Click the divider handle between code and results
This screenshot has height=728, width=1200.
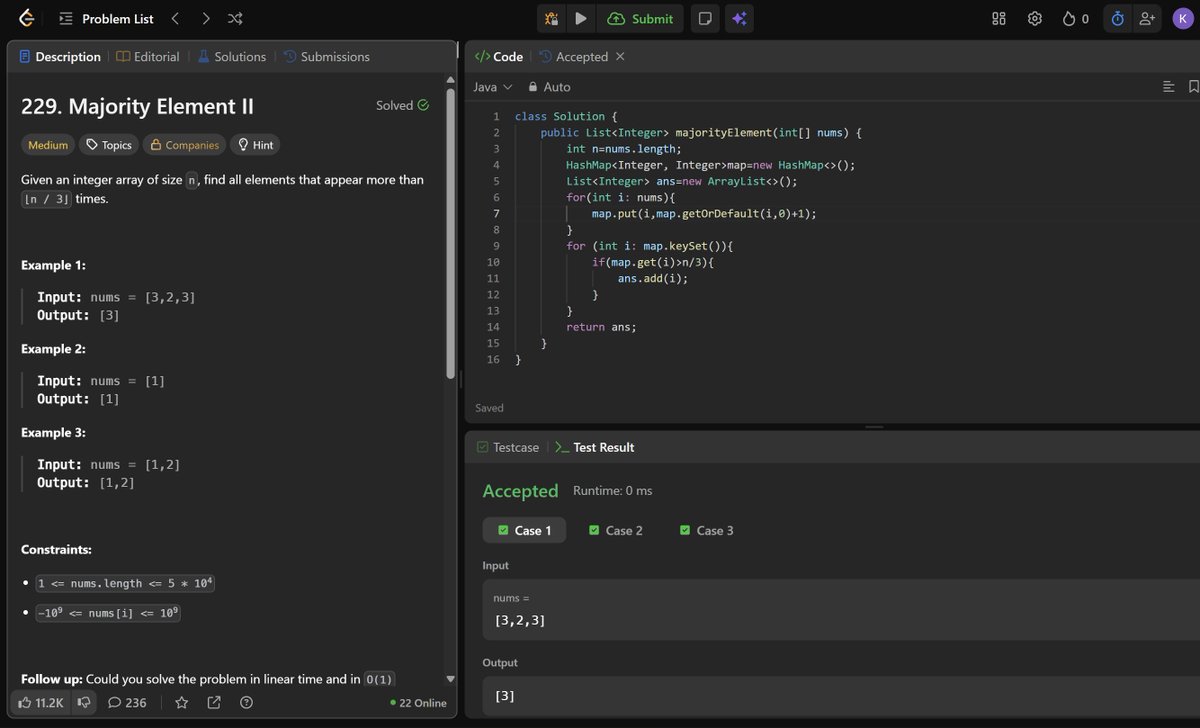(875, 427)
